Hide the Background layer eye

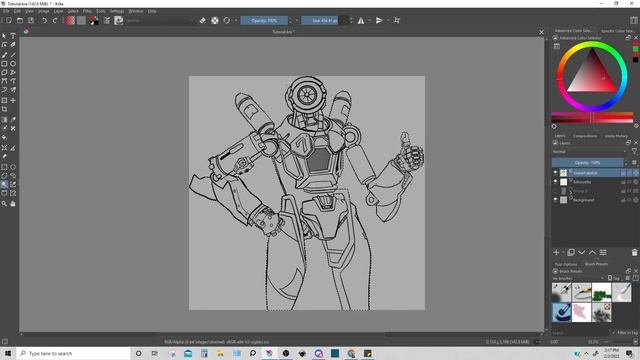coord(555,200)
